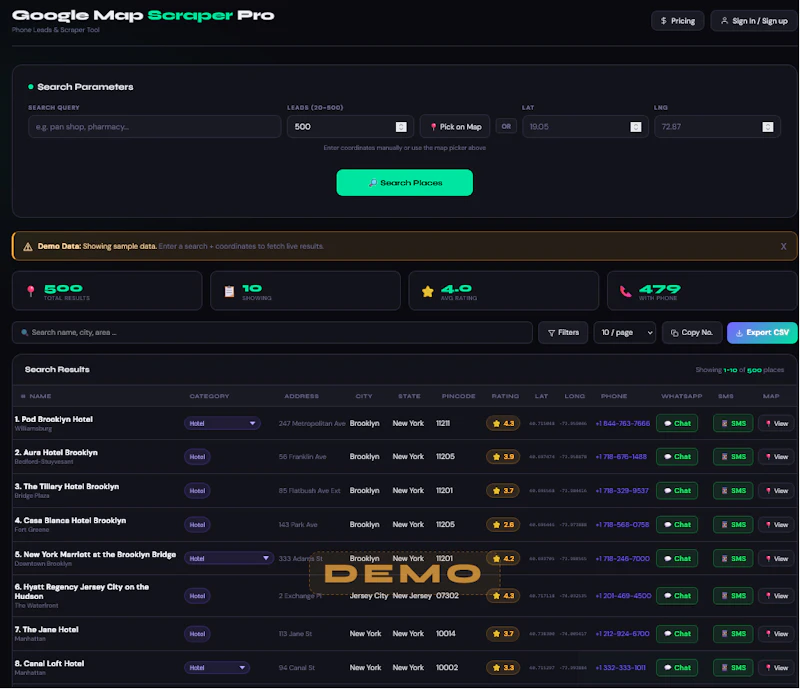Click rating badge 4.3 for Pod Brooklyn Hotel
Image resolution: width=800 pixels, height=689 pixels.
tap(503, 424)
